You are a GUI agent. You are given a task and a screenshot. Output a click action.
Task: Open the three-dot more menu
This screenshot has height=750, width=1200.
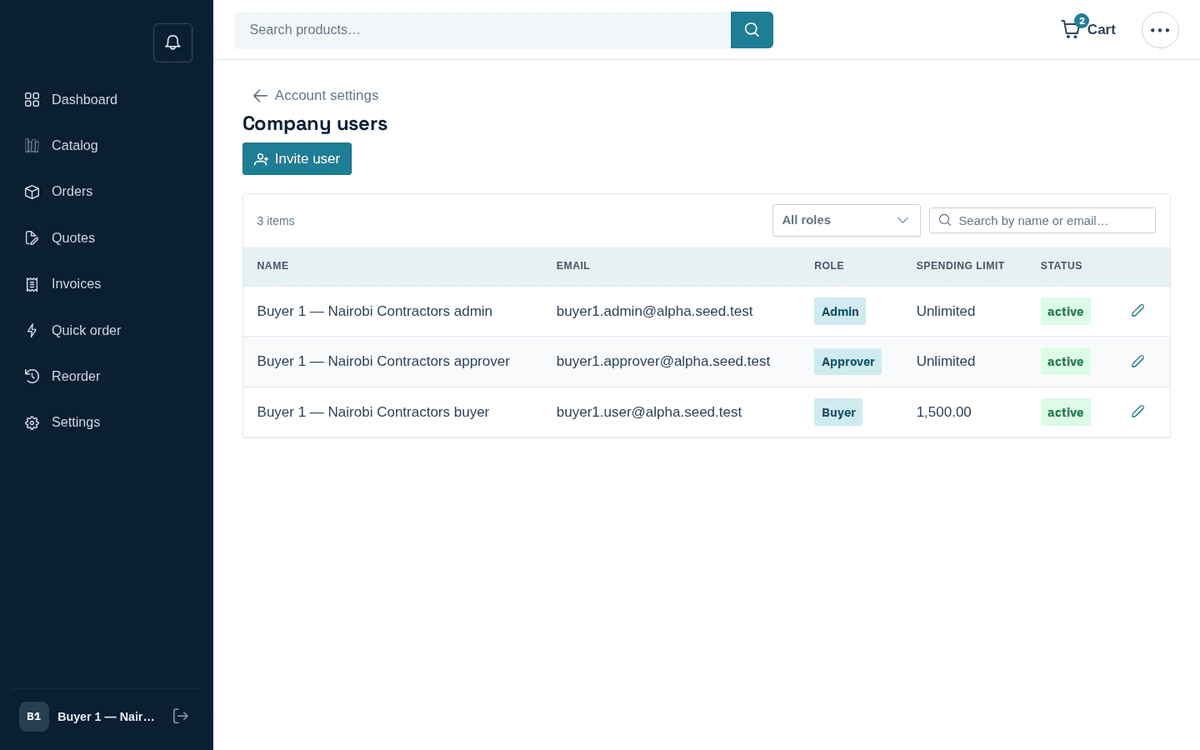coord(1160,30)
